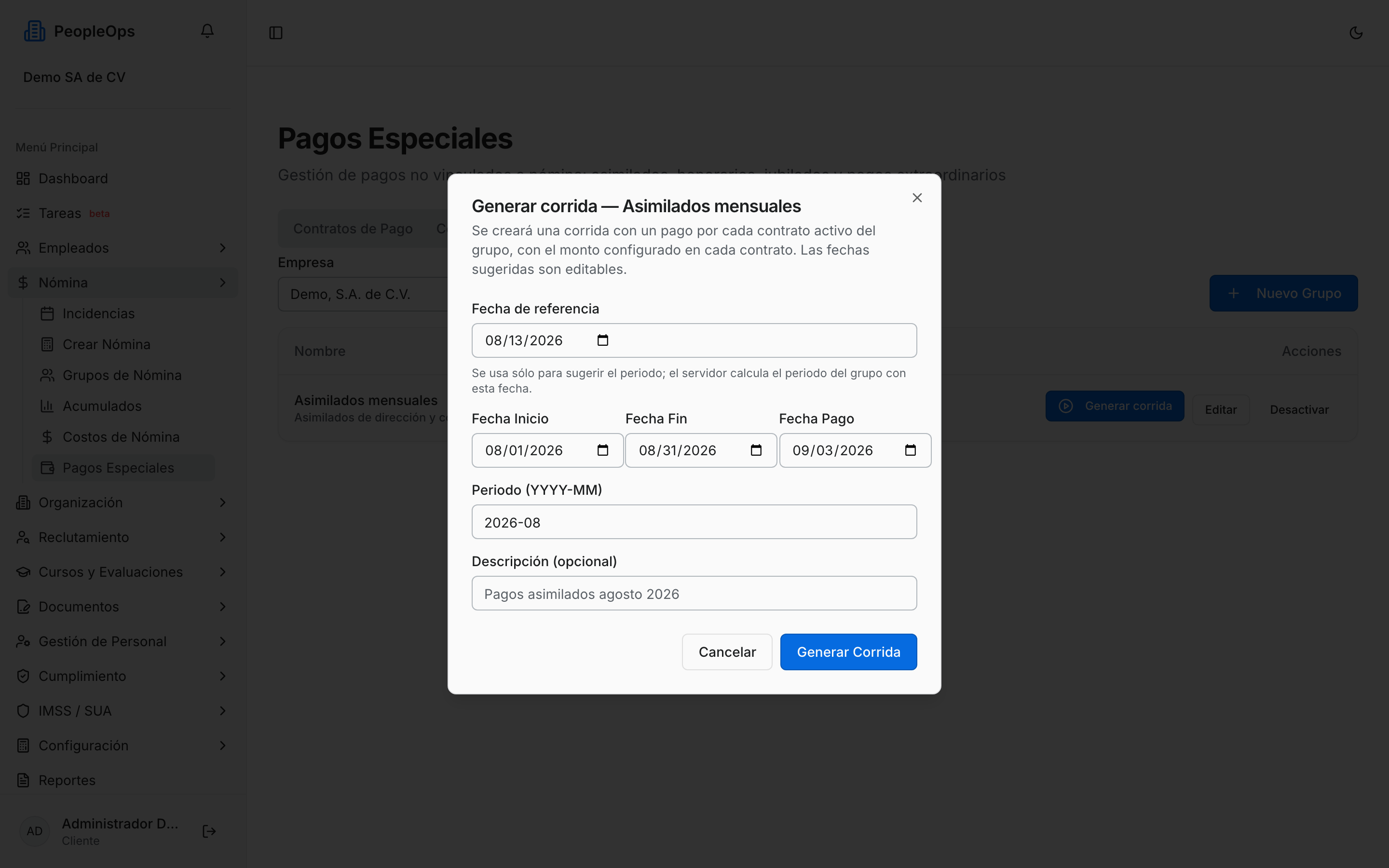Open Dashboard from the sidebar
This screenshot has width=1389, height=868.
123,178
